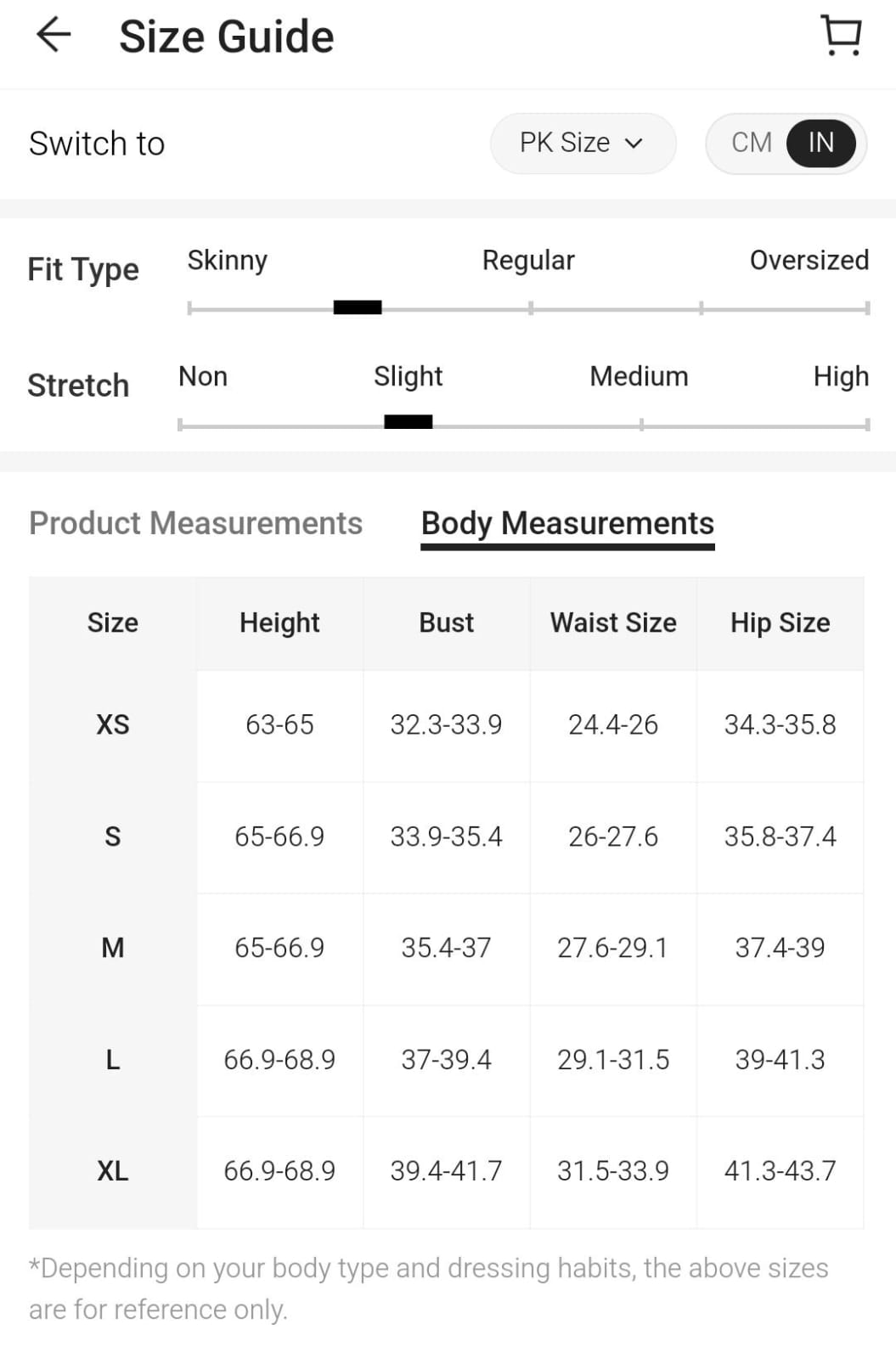The image size is (896, 1358).
Task: Tap the Size column header
Action: coord(113,623)
